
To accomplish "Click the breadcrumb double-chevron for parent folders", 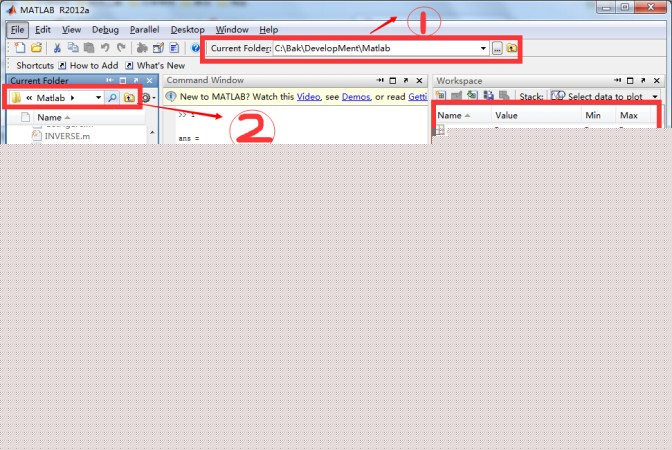I will [x=29, y=98].
